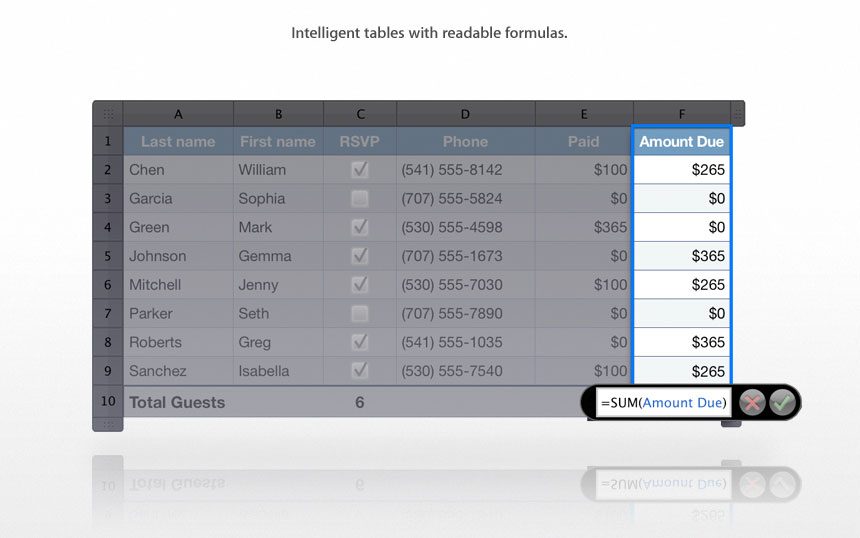The height and width of the screenshot is (538, 860).
Task: Click the row-add handle below row 10
Action: click(x=108, y=424)
